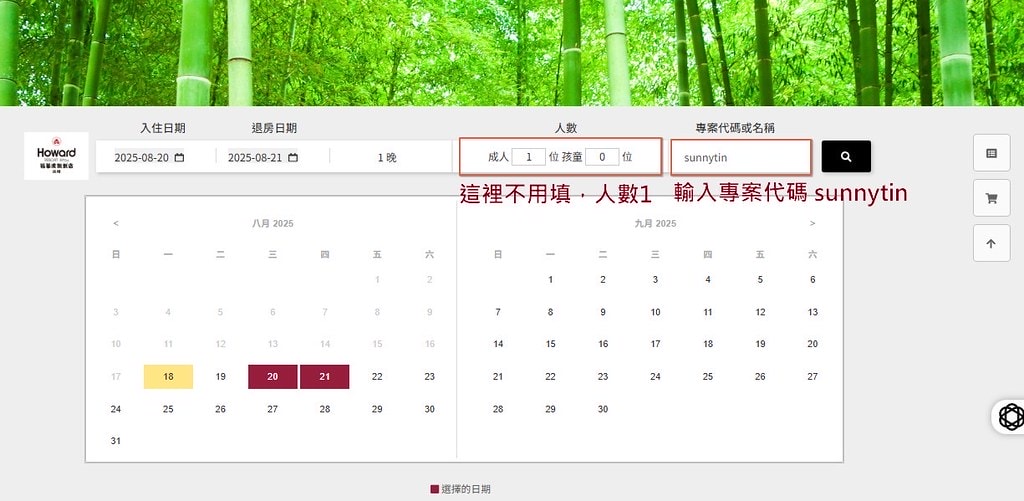Select August 20 in the calendar
The width and height of the screenshot is (1024, 501).
[273, 376]
